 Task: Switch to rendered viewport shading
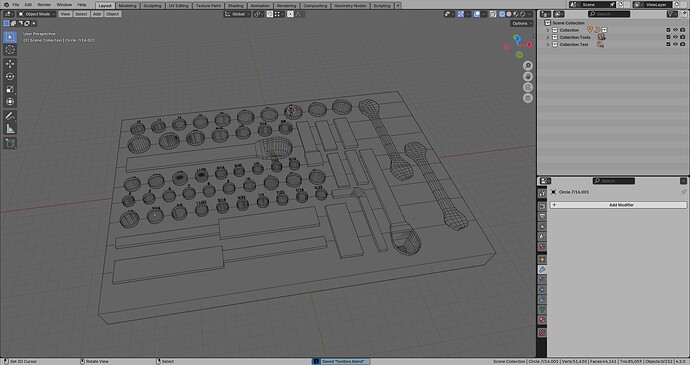(523, 14)
